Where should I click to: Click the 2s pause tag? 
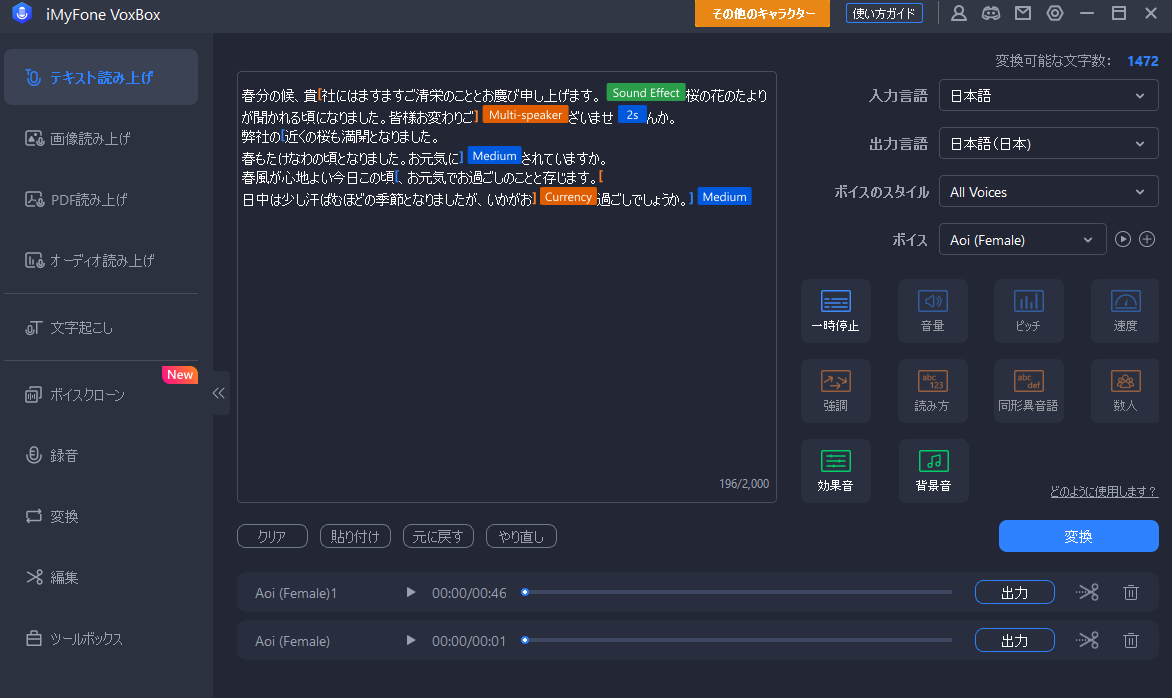tap(632, 114)
